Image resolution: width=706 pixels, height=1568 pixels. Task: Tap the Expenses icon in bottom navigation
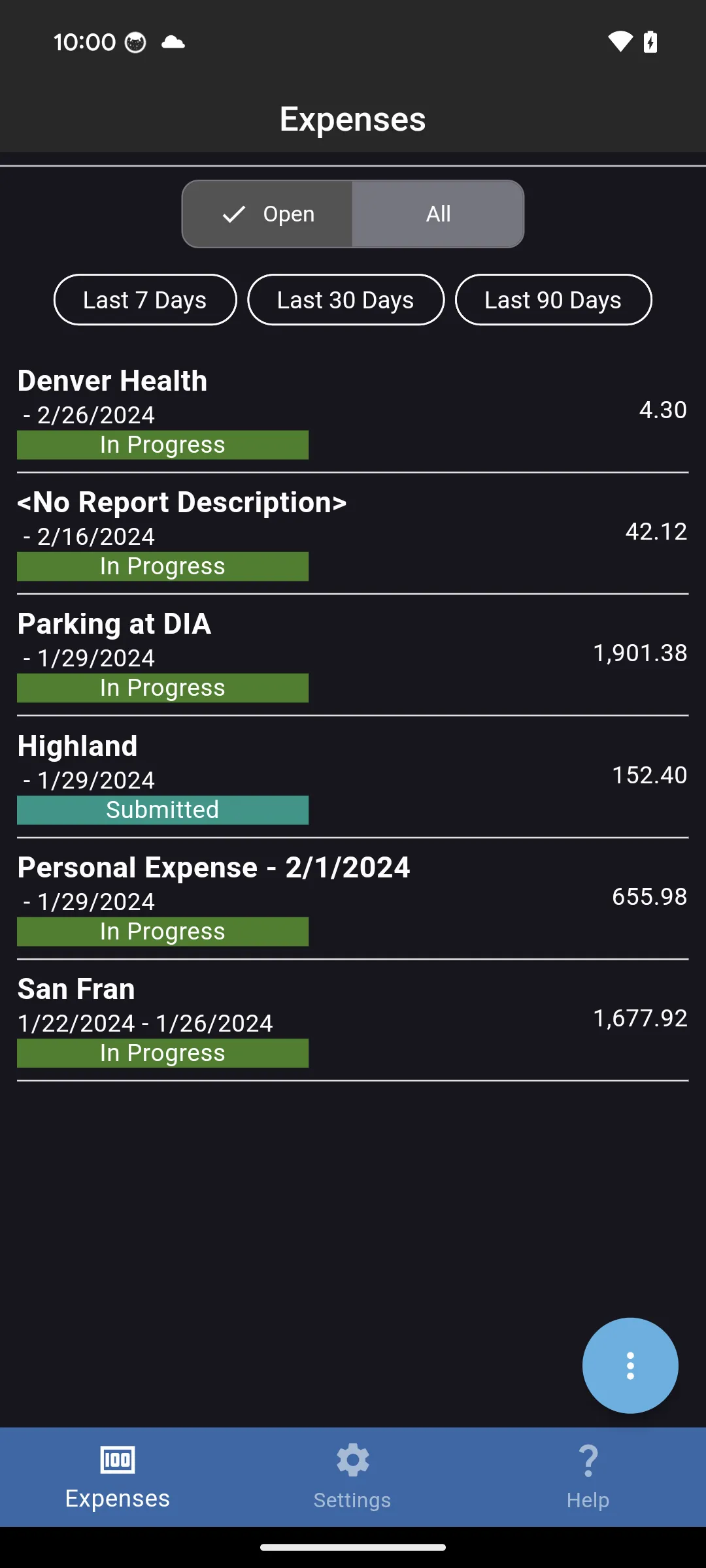tap(118, 1460)
